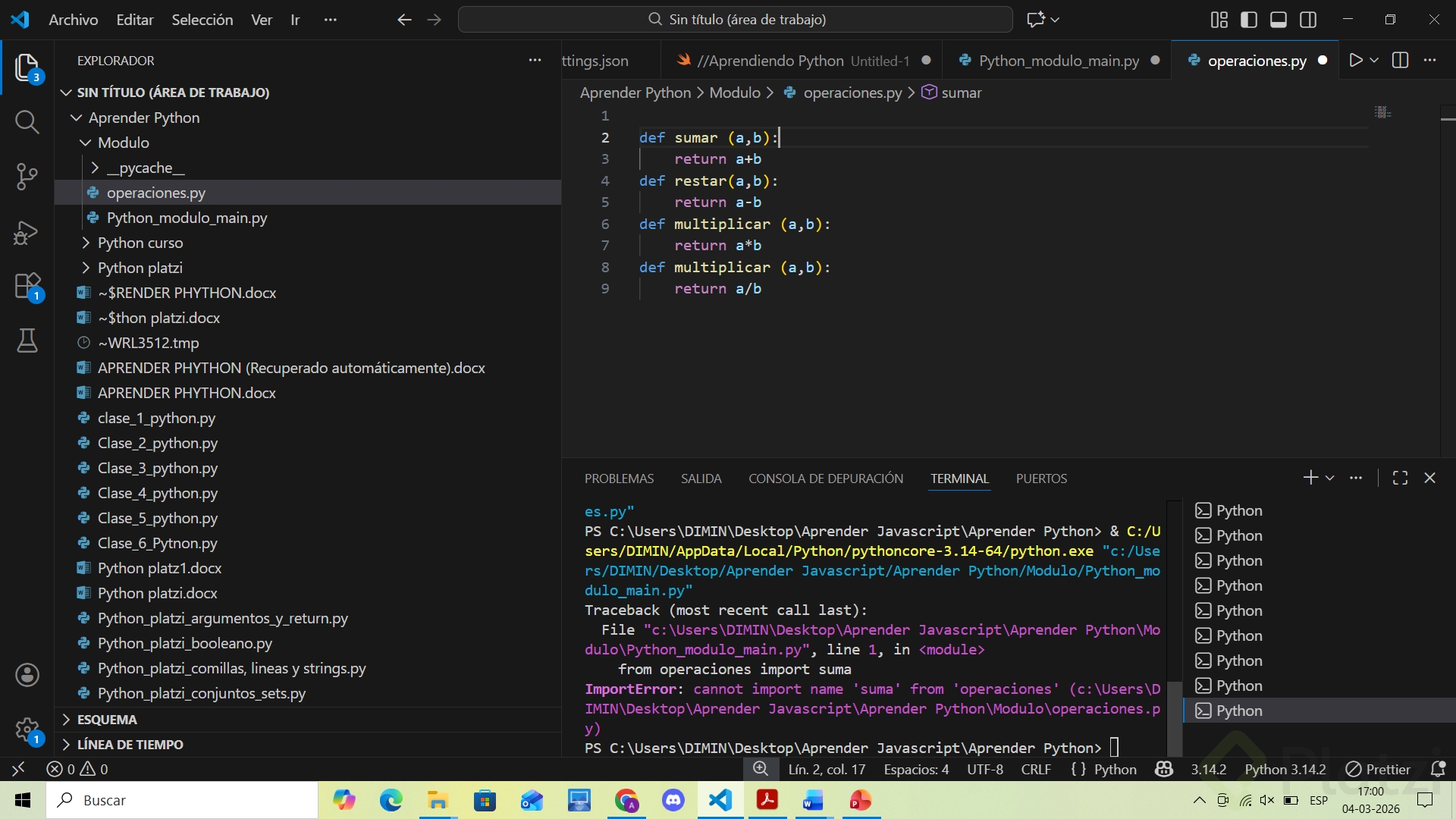Toggle the primary sidebar visibility
The width and height of the screenshot is (1456, 819).
1248,20
